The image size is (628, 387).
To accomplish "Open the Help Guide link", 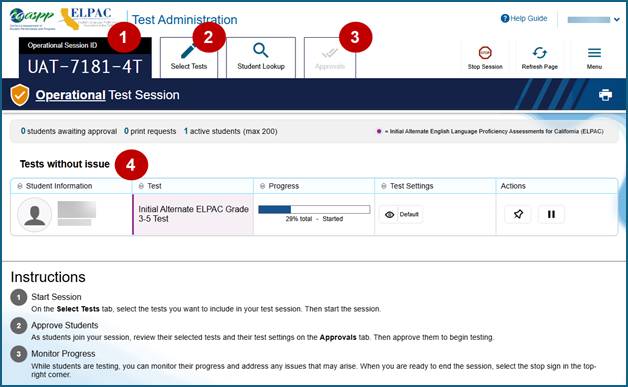I will click(524, 18).
